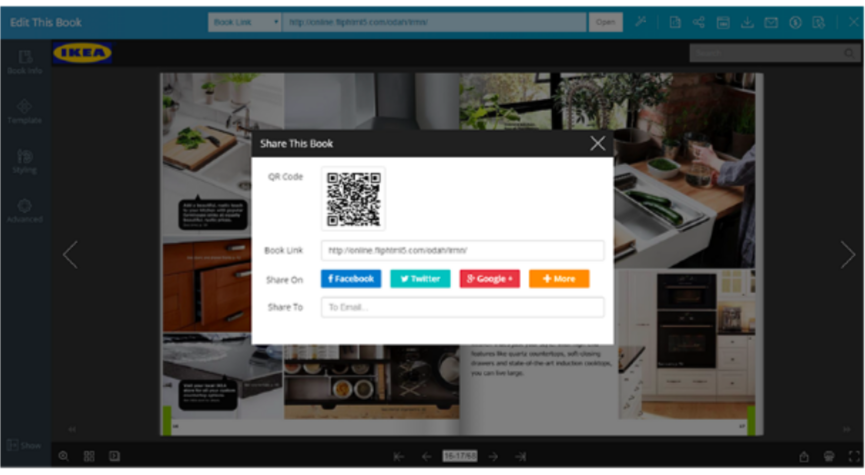This screenshot has height=475, width=865.
Task: Open the Advanced sidebar panel
Action: (x=25, y=211)
